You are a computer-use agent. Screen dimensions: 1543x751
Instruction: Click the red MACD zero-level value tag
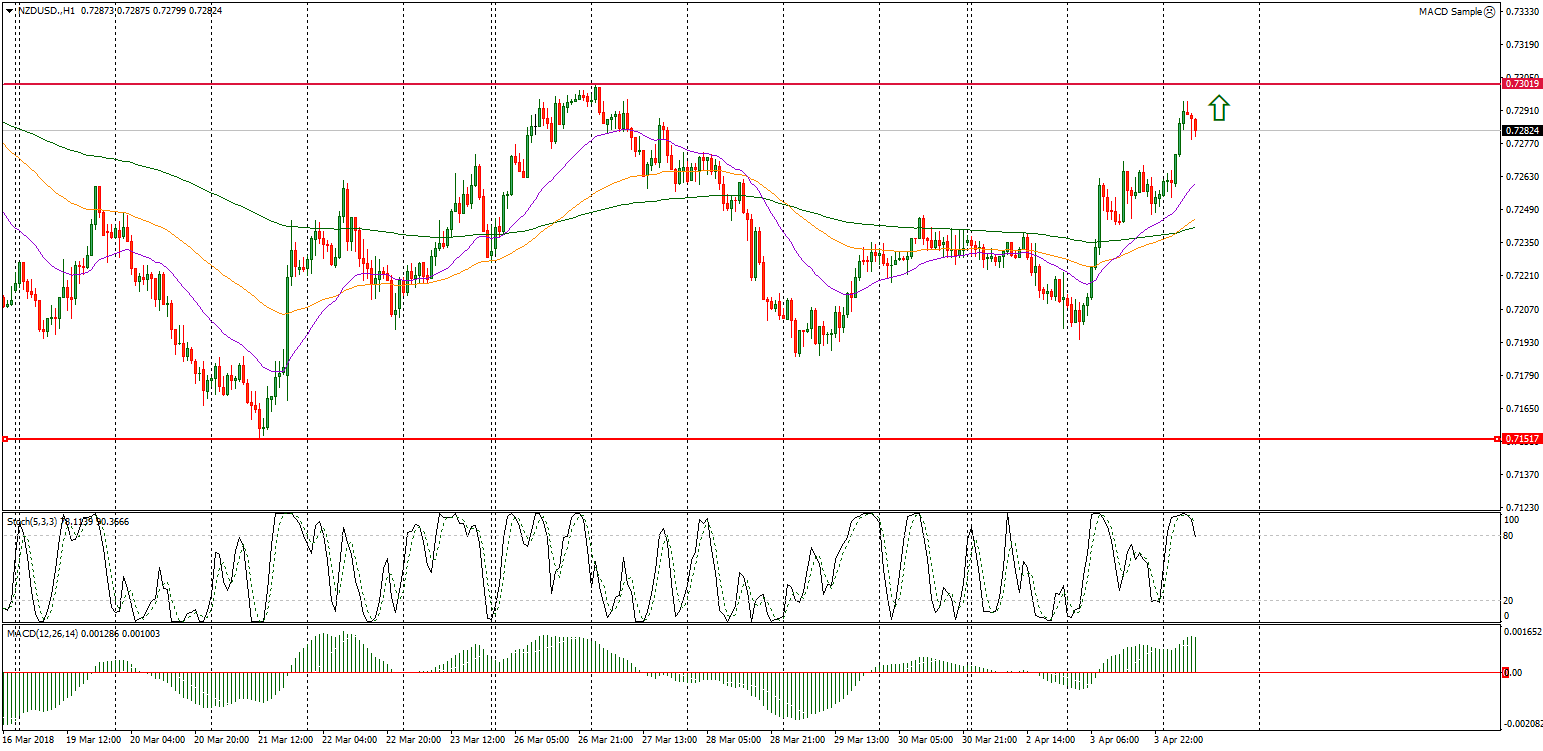coord(1506,673)
